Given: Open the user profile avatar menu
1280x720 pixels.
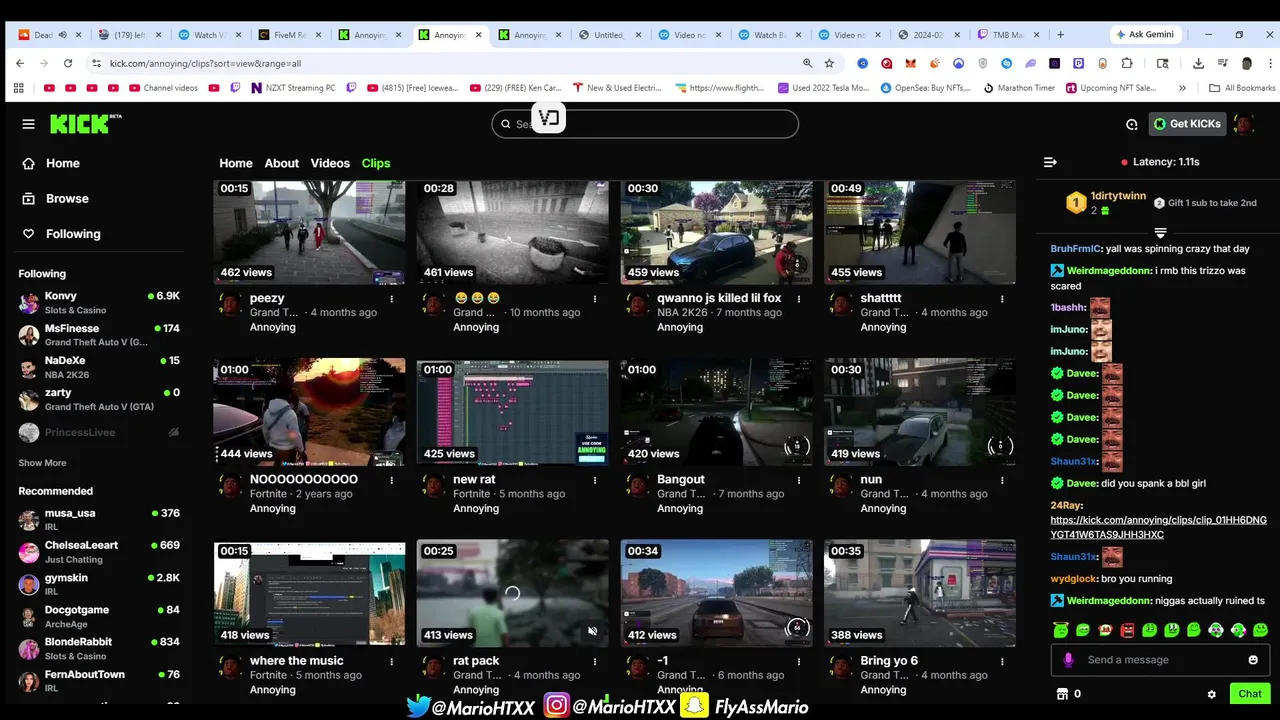Looking at the screenshot, I should [x=1244, y=124].
